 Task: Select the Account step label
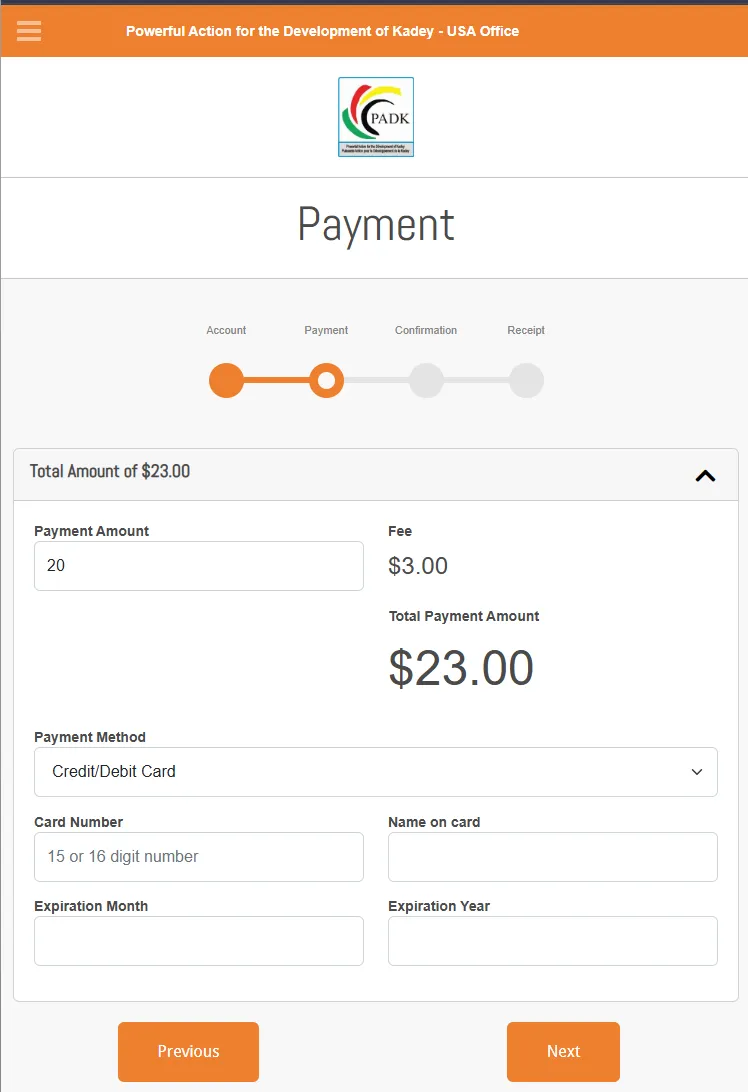coord(226,330)
